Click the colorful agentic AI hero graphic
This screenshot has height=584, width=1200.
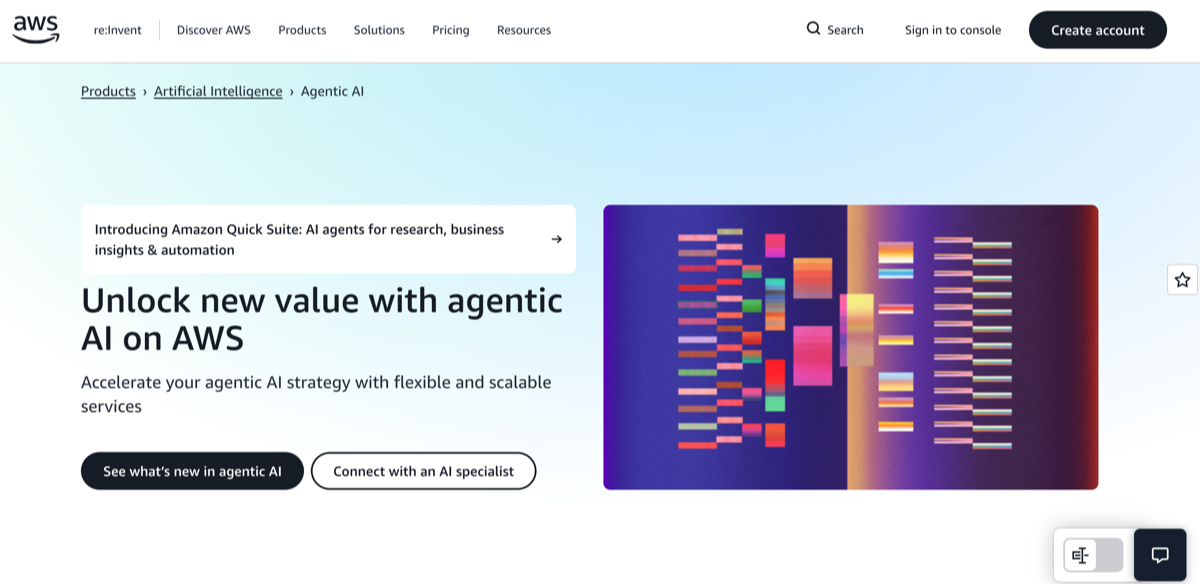(850, 346)
